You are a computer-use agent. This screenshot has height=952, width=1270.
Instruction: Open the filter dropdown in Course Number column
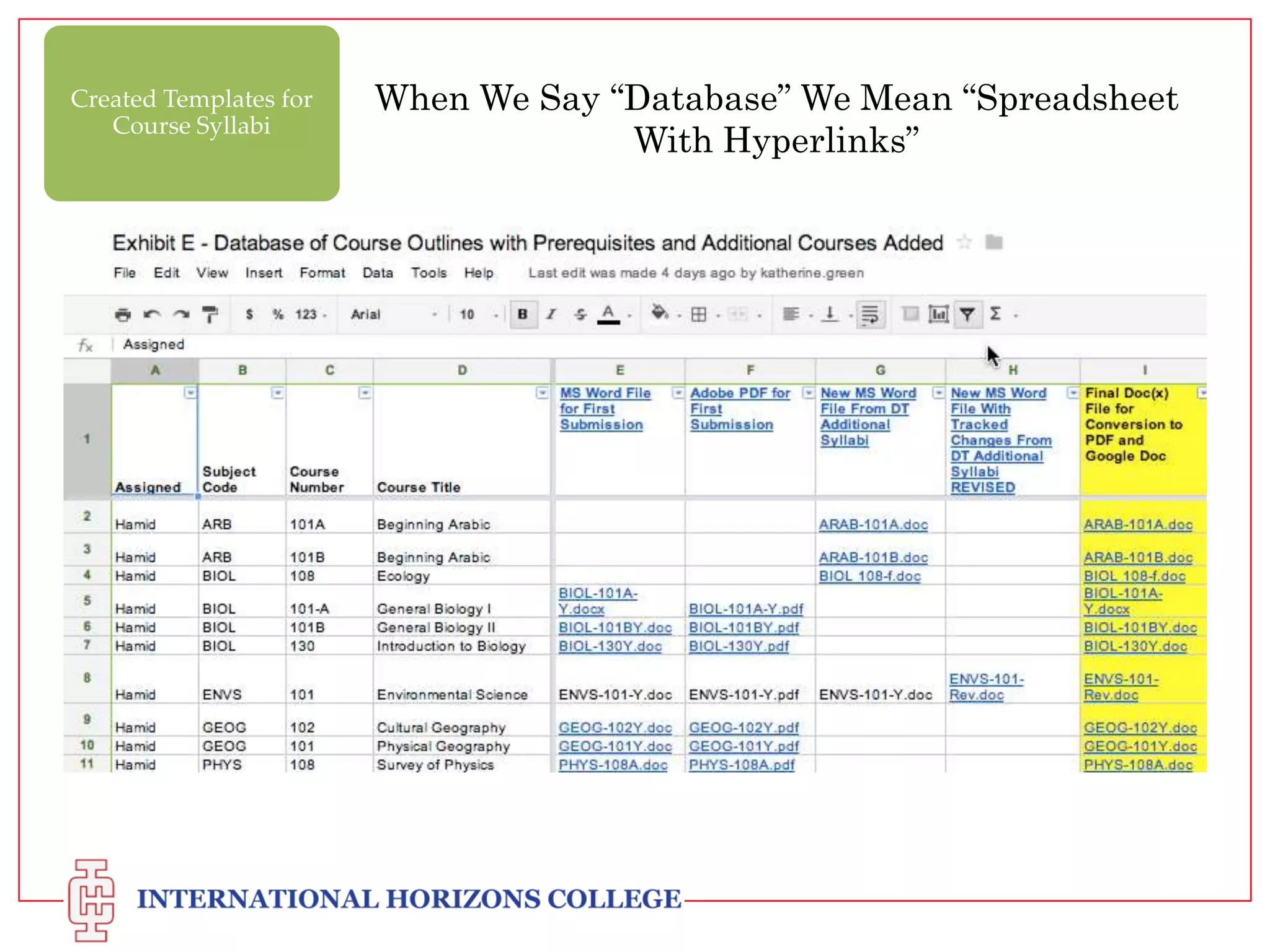(x=365, y=393)
